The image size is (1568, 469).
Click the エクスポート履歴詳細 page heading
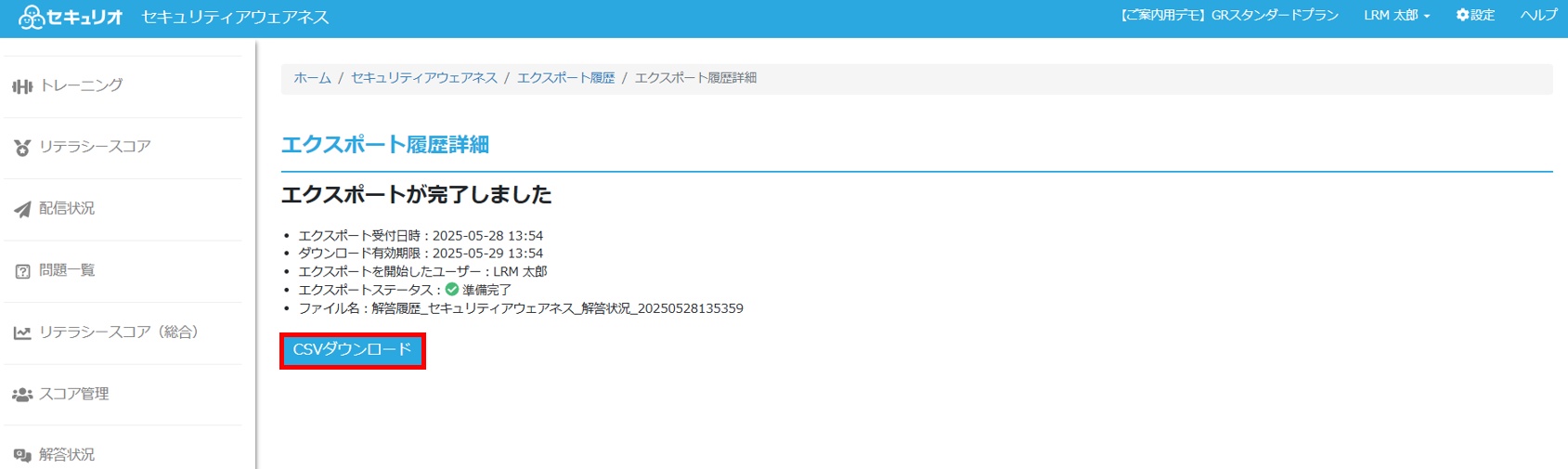(x=385, y=145)
